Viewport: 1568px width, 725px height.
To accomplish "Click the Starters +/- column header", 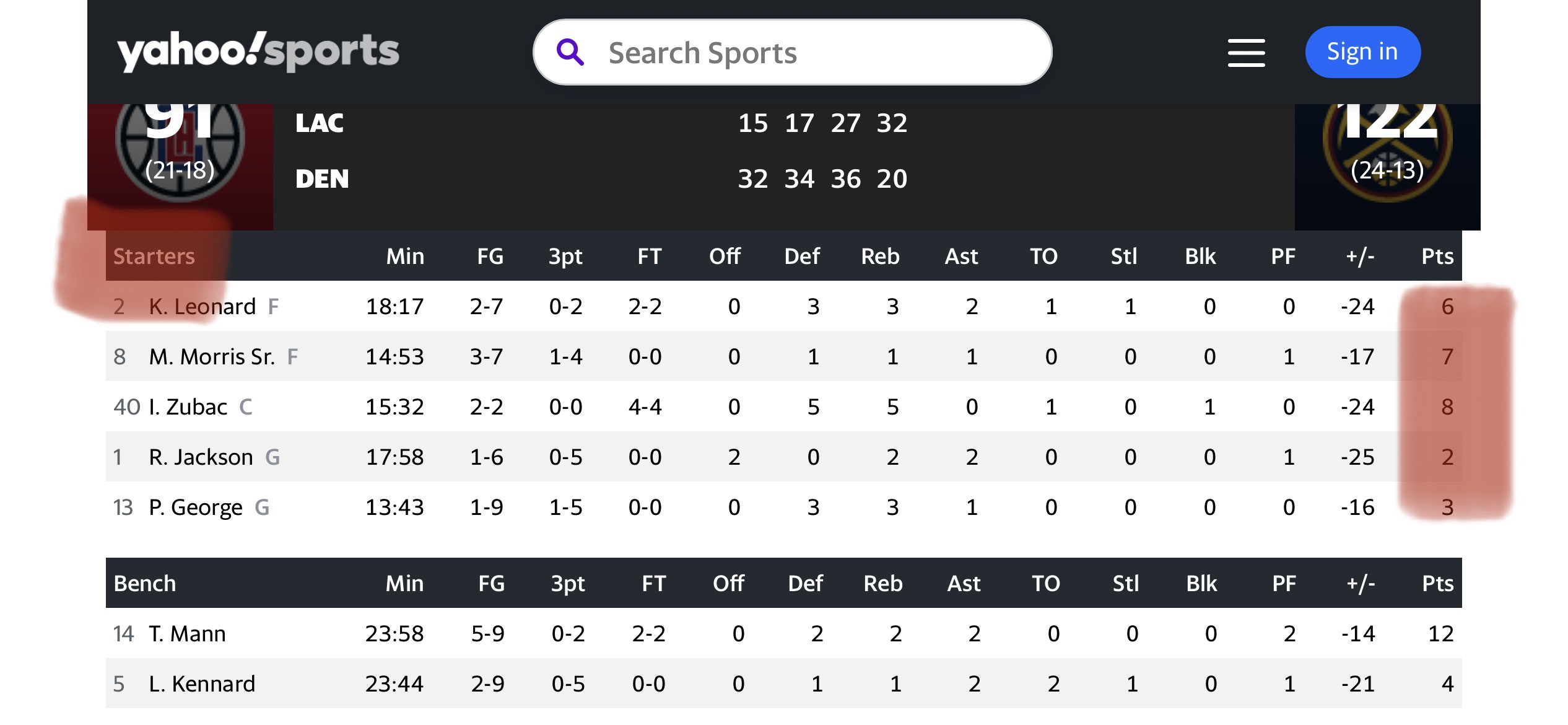I will coord(1360,256).
